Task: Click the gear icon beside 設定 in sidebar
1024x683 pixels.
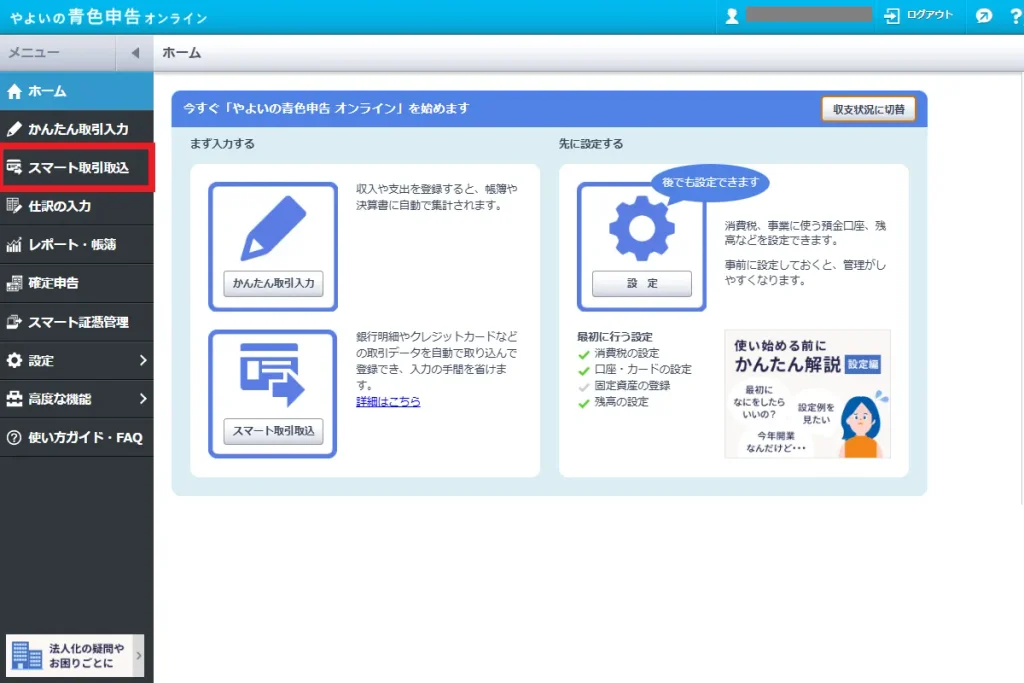Action: coord(14,360)
